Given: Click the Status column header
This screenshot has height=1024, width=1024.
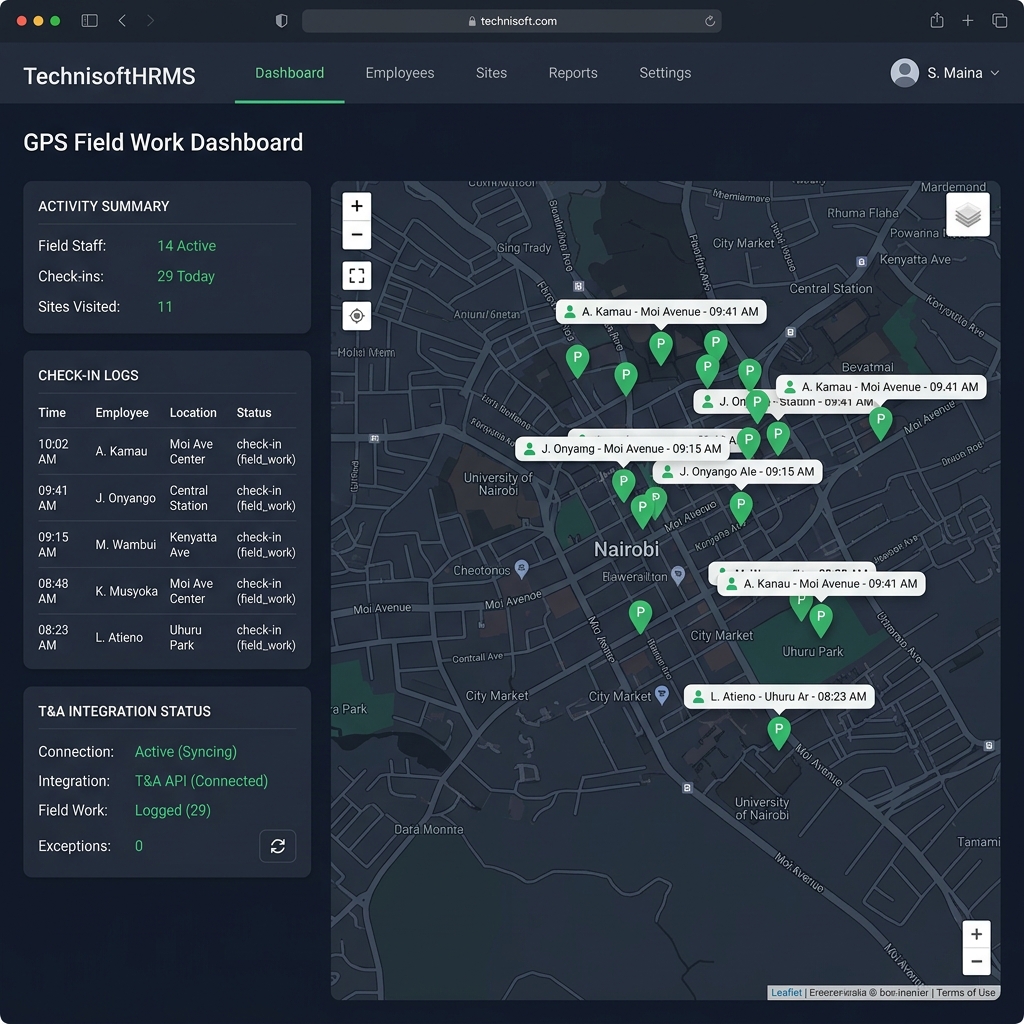Looking at the screenshot, I should (253, 413).
